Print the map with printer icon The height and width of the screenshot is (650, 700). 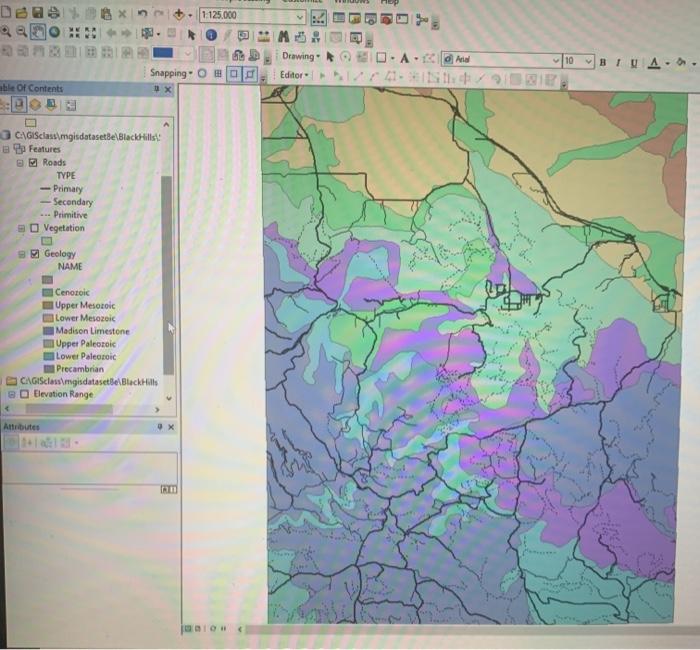[x=54, y=12]
